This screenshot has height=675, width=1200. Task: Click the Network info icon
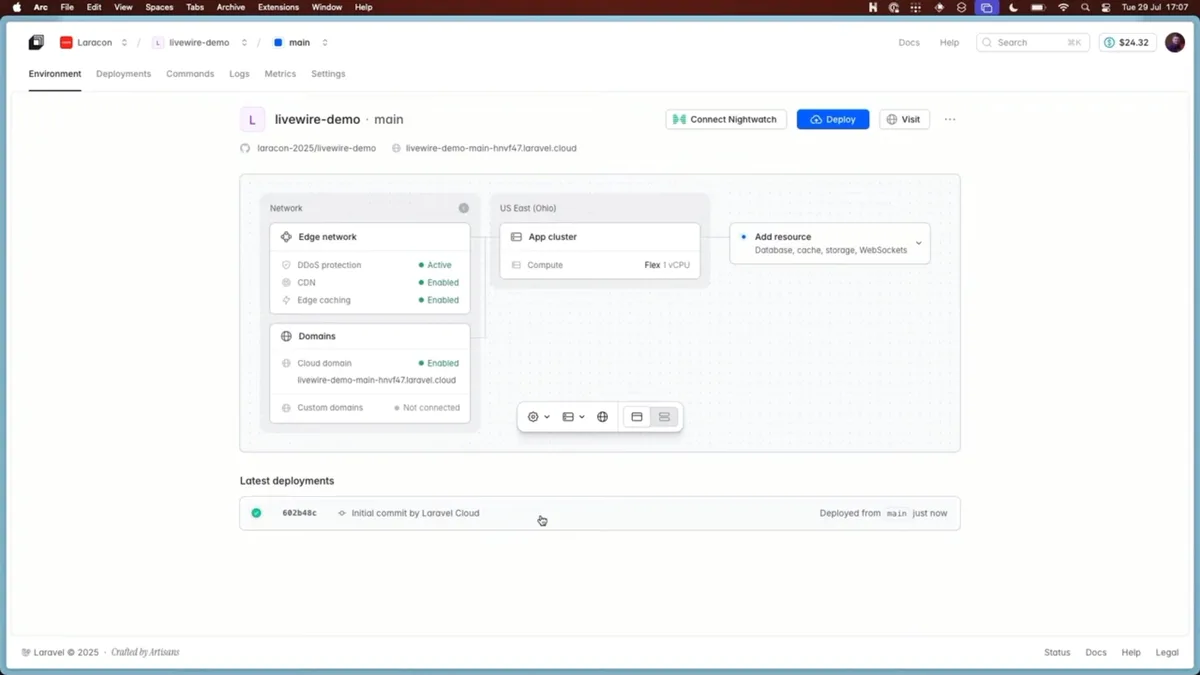tap(463, 208)
